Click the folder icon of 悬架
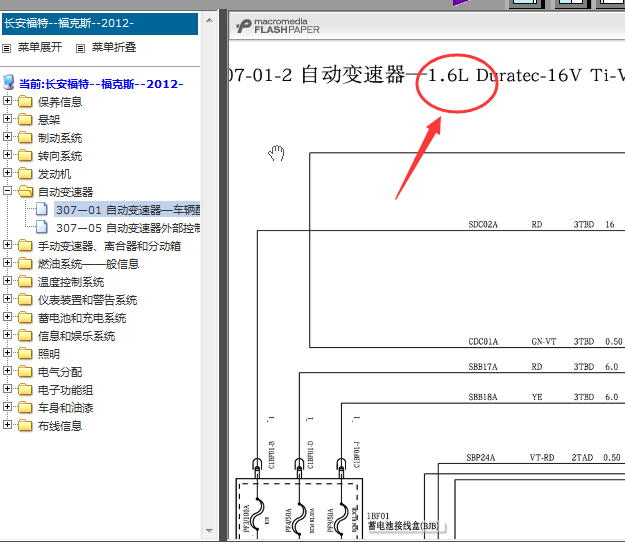The height and width of the screenshot is (542, 625). point(25,120)
